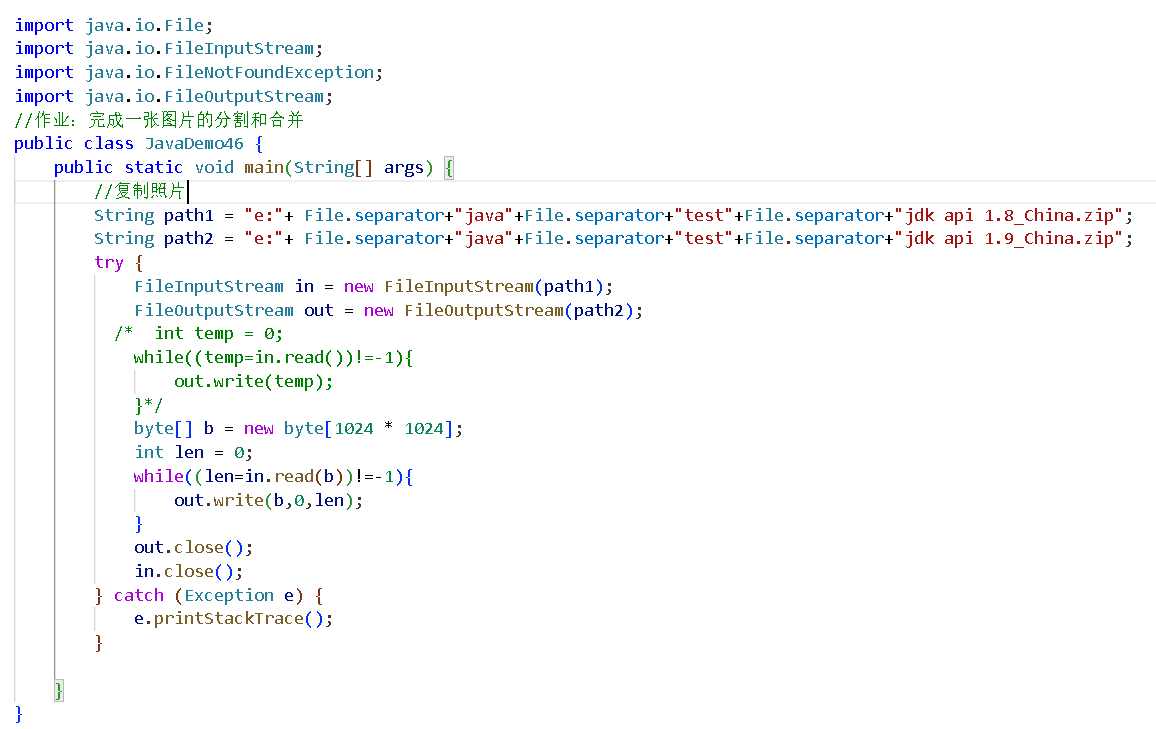This screenshot has height=729, width=1156.
Task: Click the final closing brace of class
Action: [x=18, y=714]
